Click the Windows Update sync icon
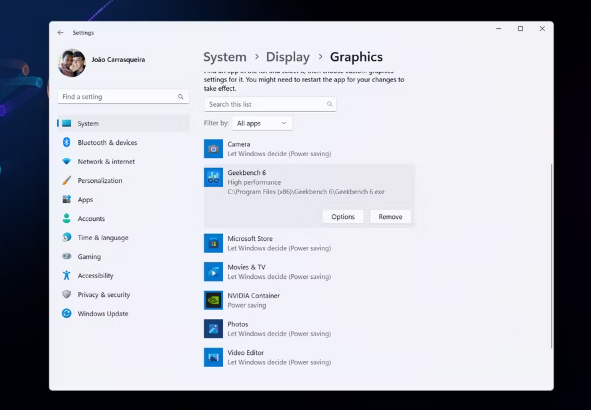This screenshot has width=591, height=410. pyautogui.click(x=67, y=313)
